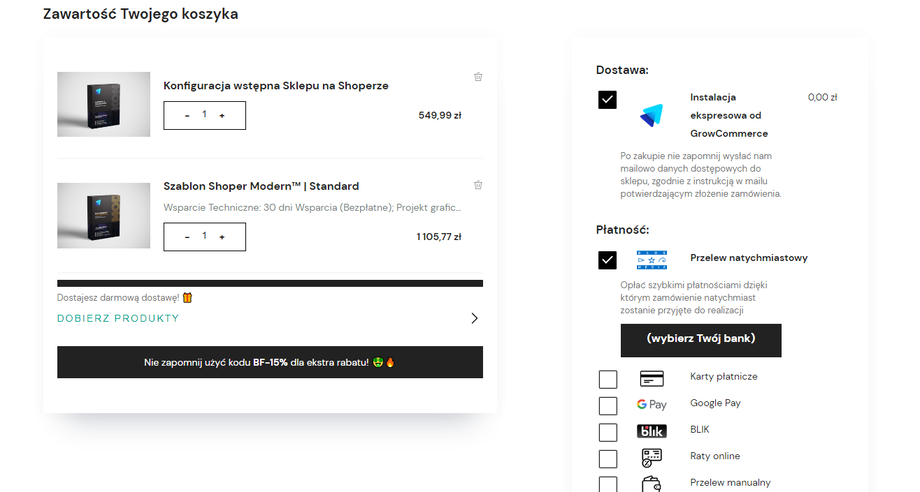Image resolution: width=920 pixels, height=492 pixels.
Task: Click the free delivery progress bar
Action: 270,283
